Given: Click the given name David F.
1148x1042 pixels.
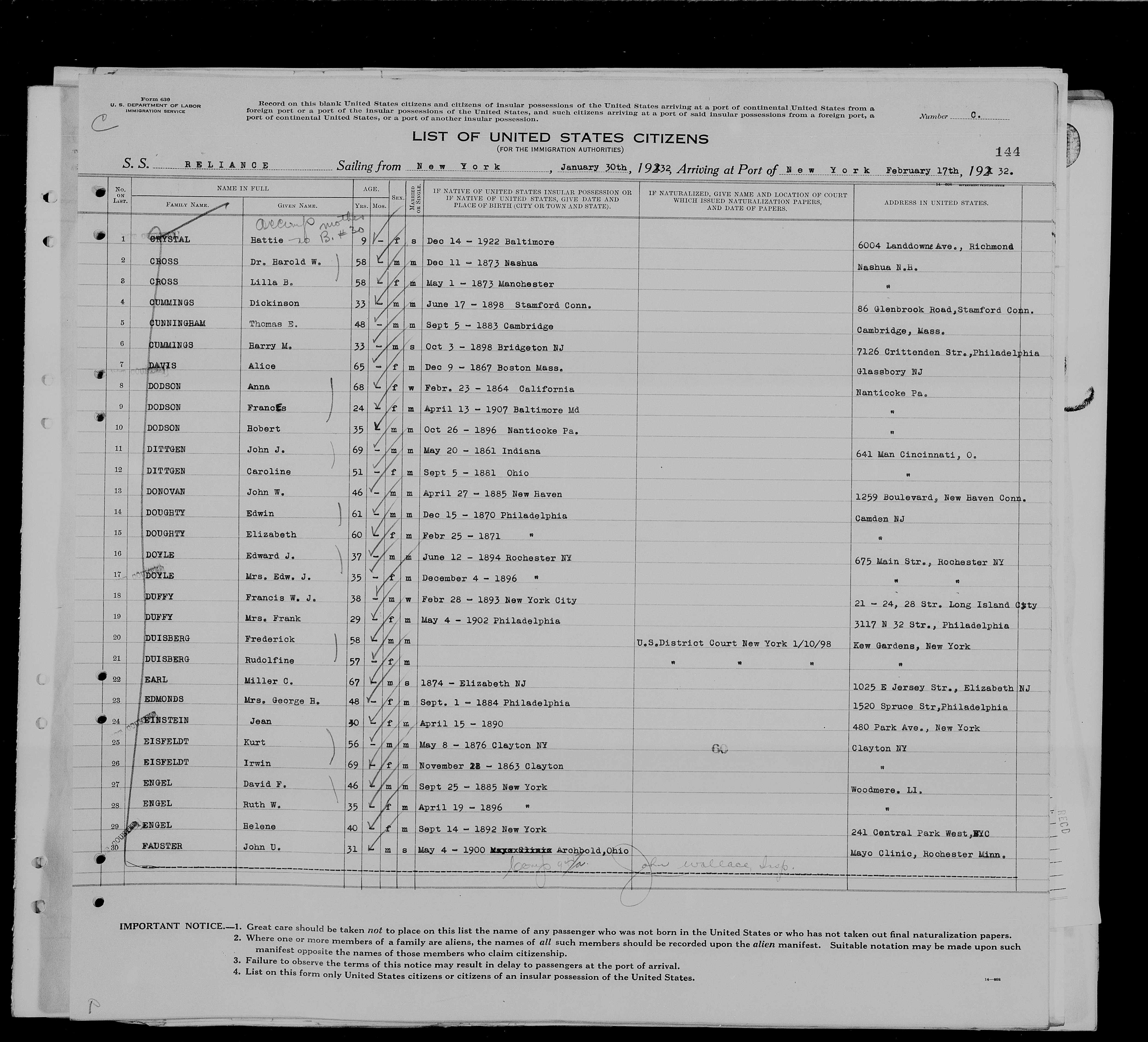Looking at the screenshot, I should [x=265, y=784].
